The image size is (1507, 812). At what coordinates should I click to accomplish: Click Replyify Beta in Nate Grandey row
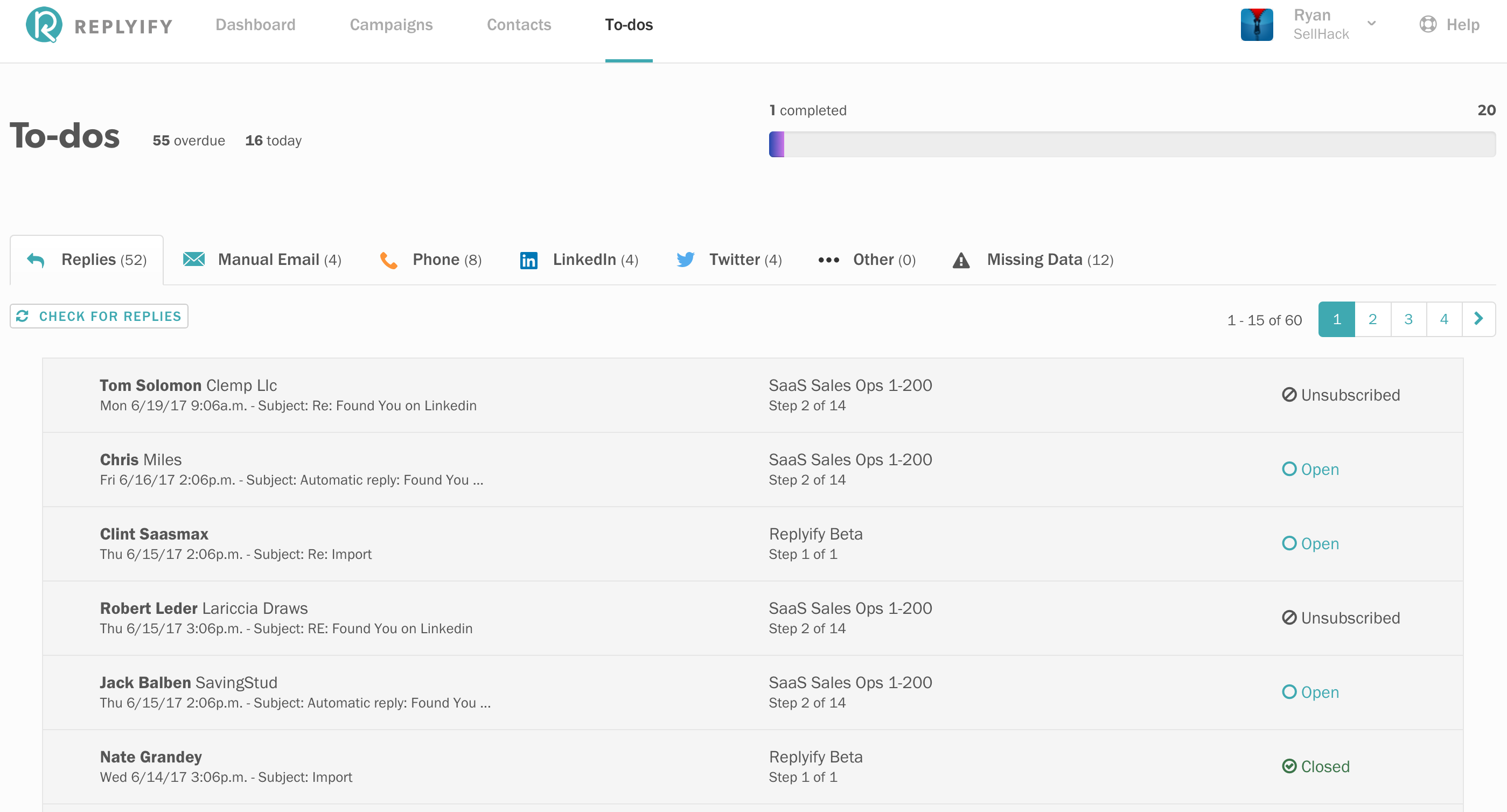click(x=815, y=757)
